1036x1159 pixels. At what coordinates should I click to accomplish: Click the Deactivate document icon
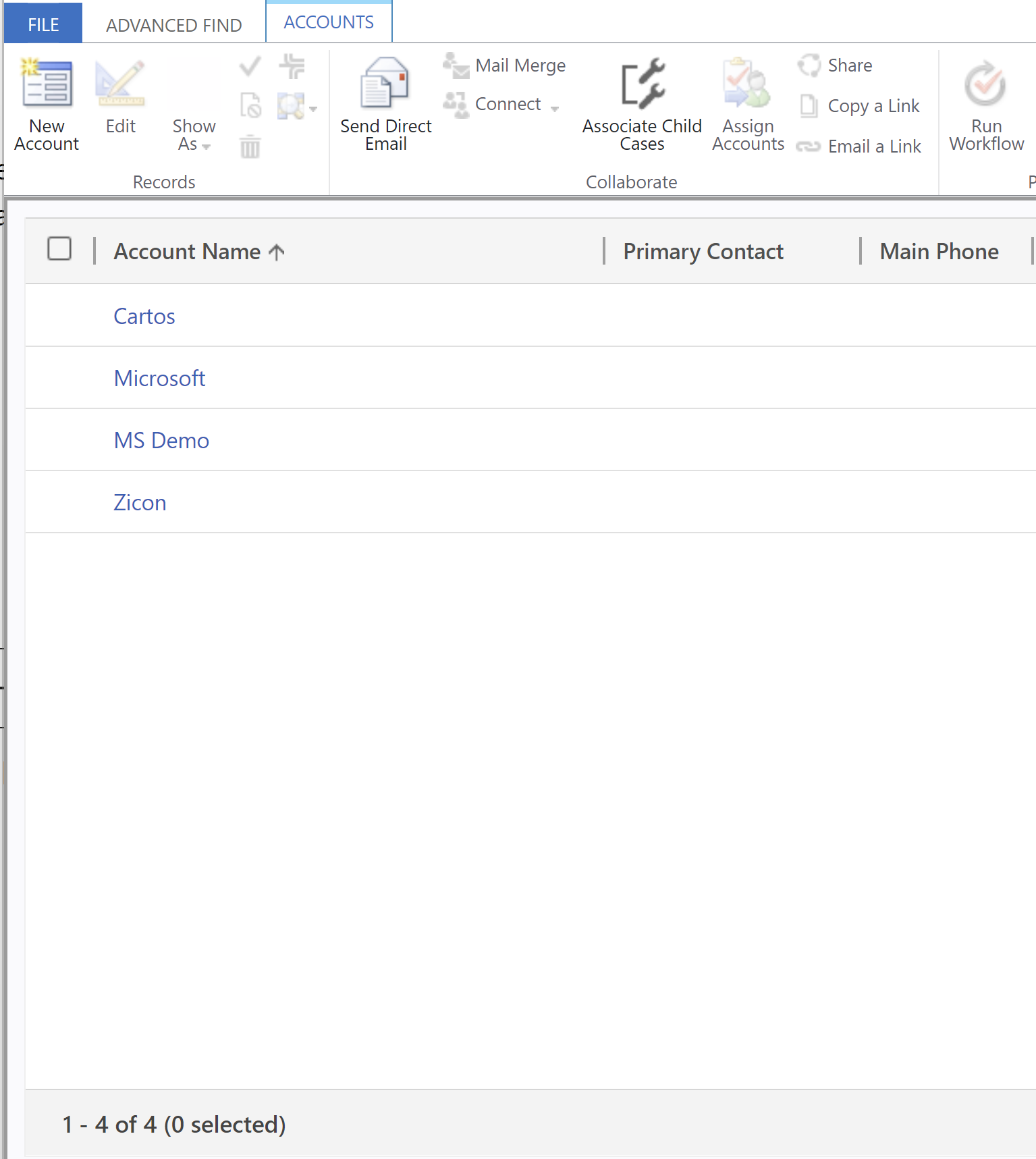pyautogui.click(x=250, y=106)
